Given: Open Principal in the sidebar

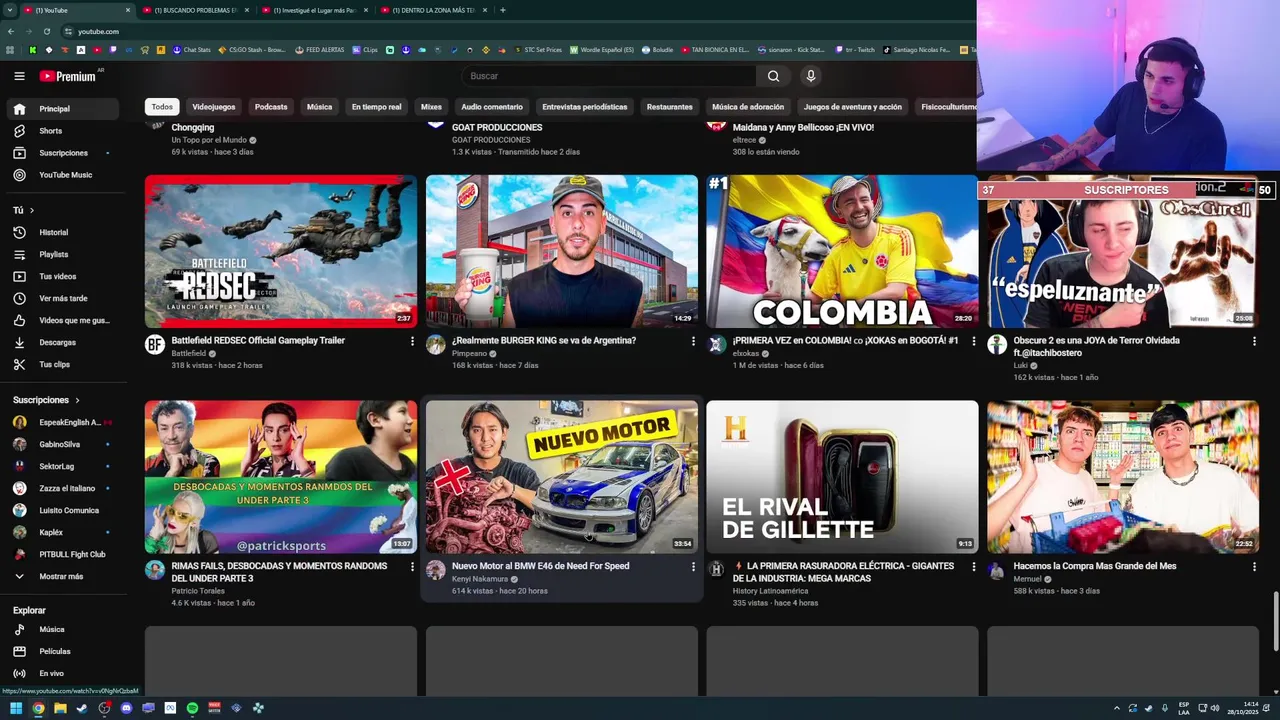Looking at the screenshot, I should coord(63,109).
